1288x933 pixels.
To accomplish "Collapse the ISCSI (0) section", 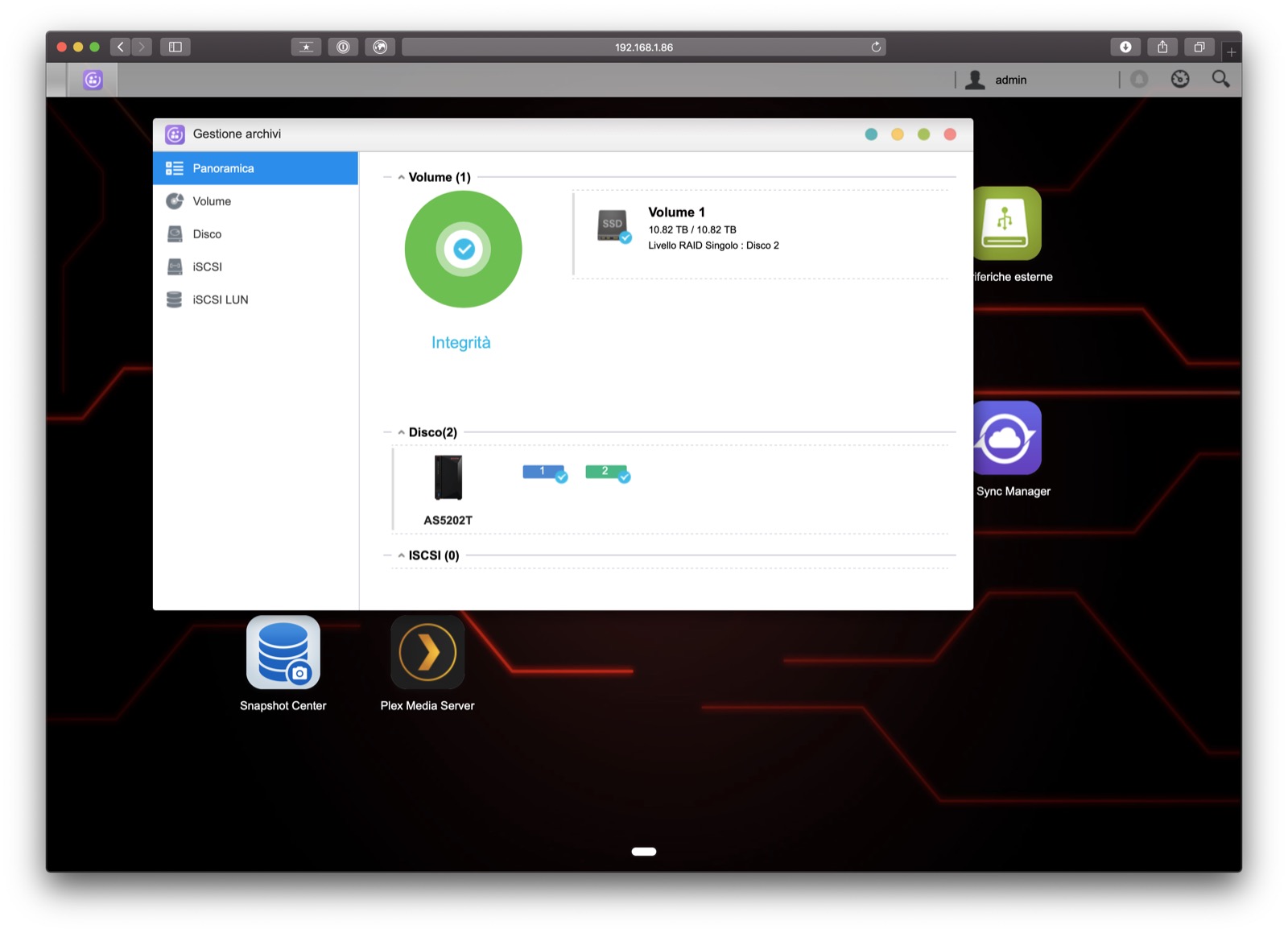I will tap(401, 555).
